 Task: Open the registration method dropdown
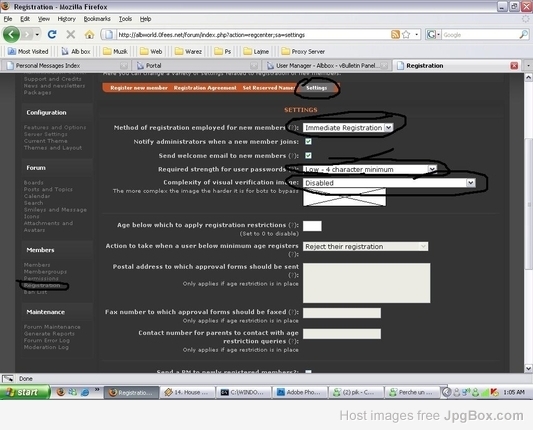[x=348, y=128]
